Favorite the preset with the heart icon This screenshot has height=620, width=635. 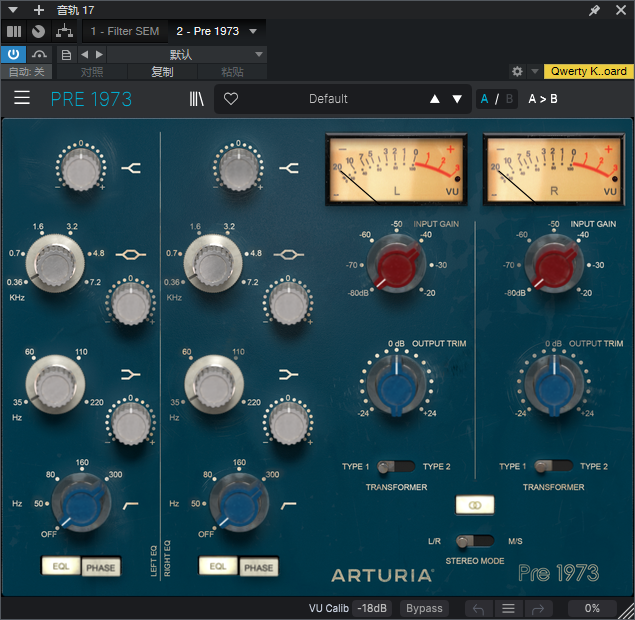231,99
